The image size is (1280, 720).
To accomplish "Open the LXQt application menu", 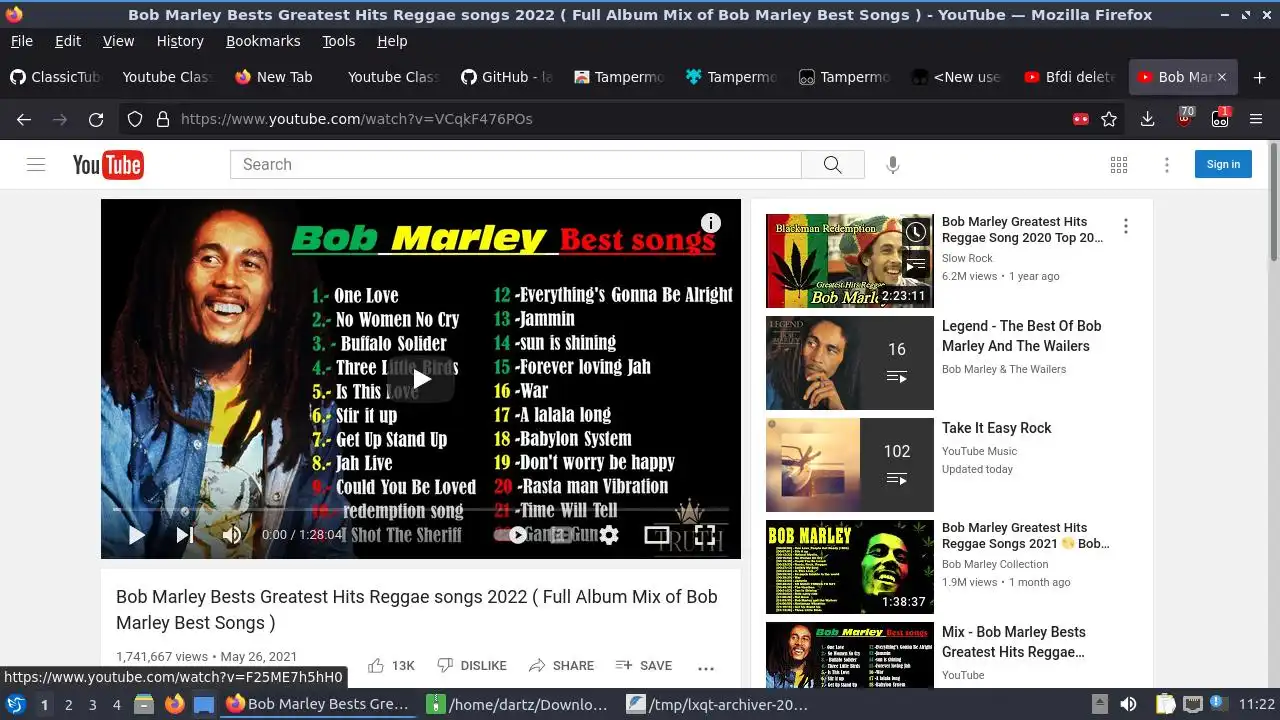I will point(15,704).
